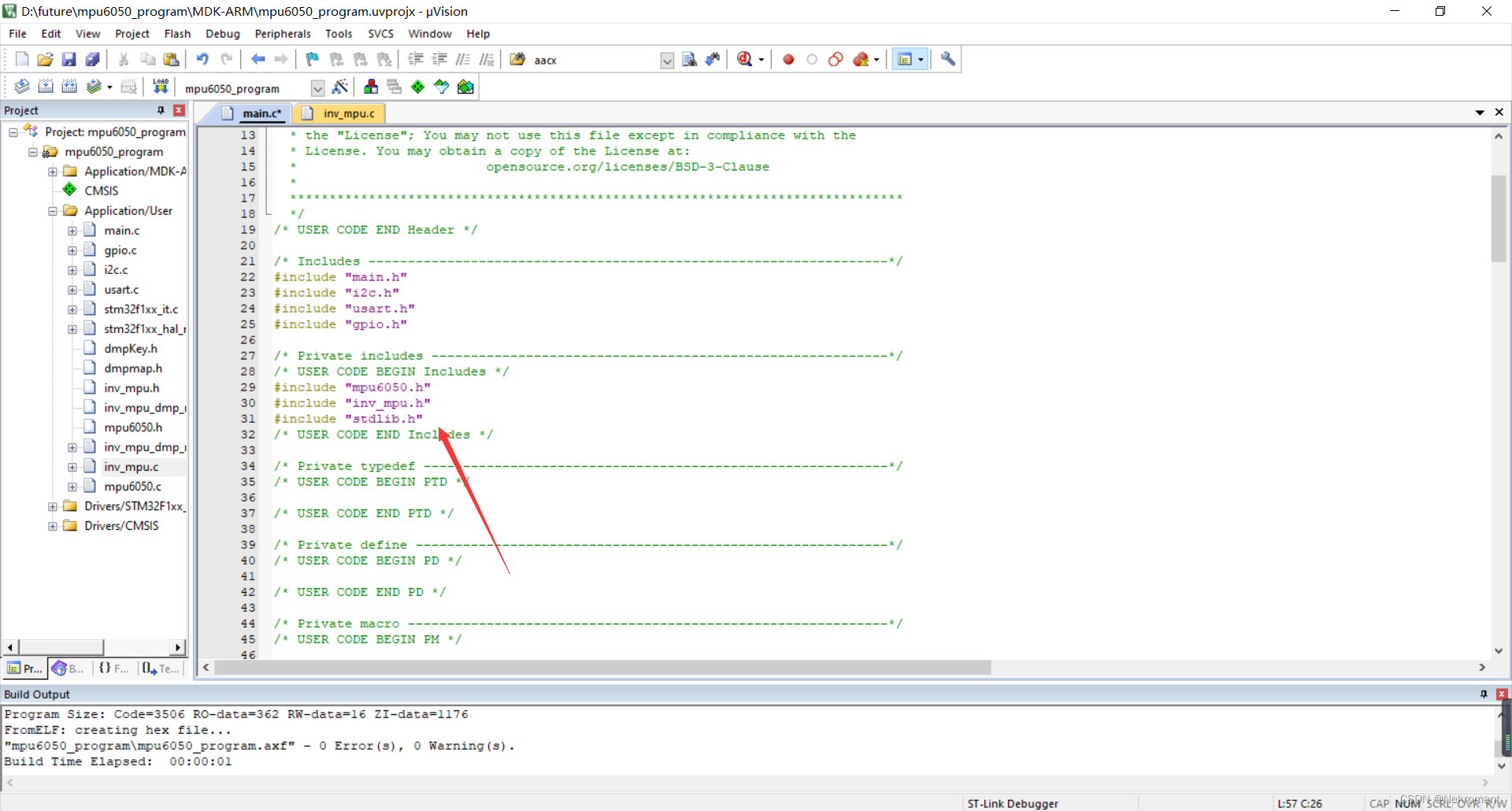Click the aacx search text field
Screen dimensions: 1512x811
point(595,60)
